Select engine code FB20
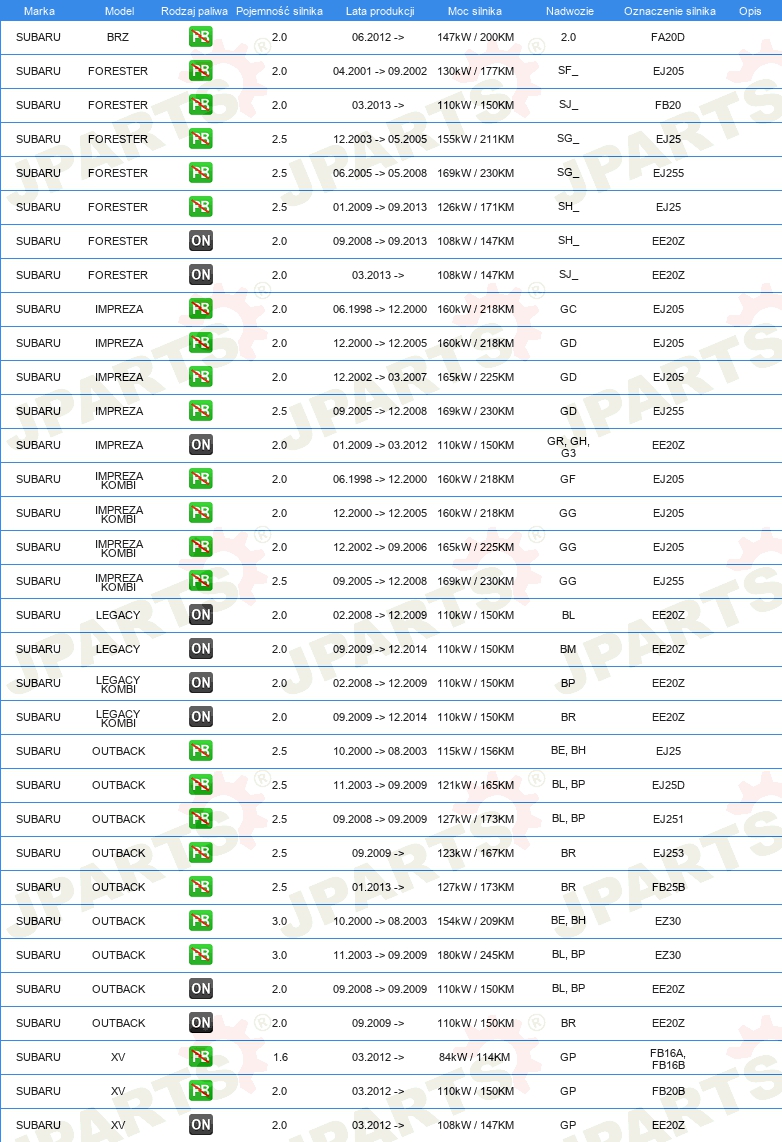782x1142 pixels. 668,105
